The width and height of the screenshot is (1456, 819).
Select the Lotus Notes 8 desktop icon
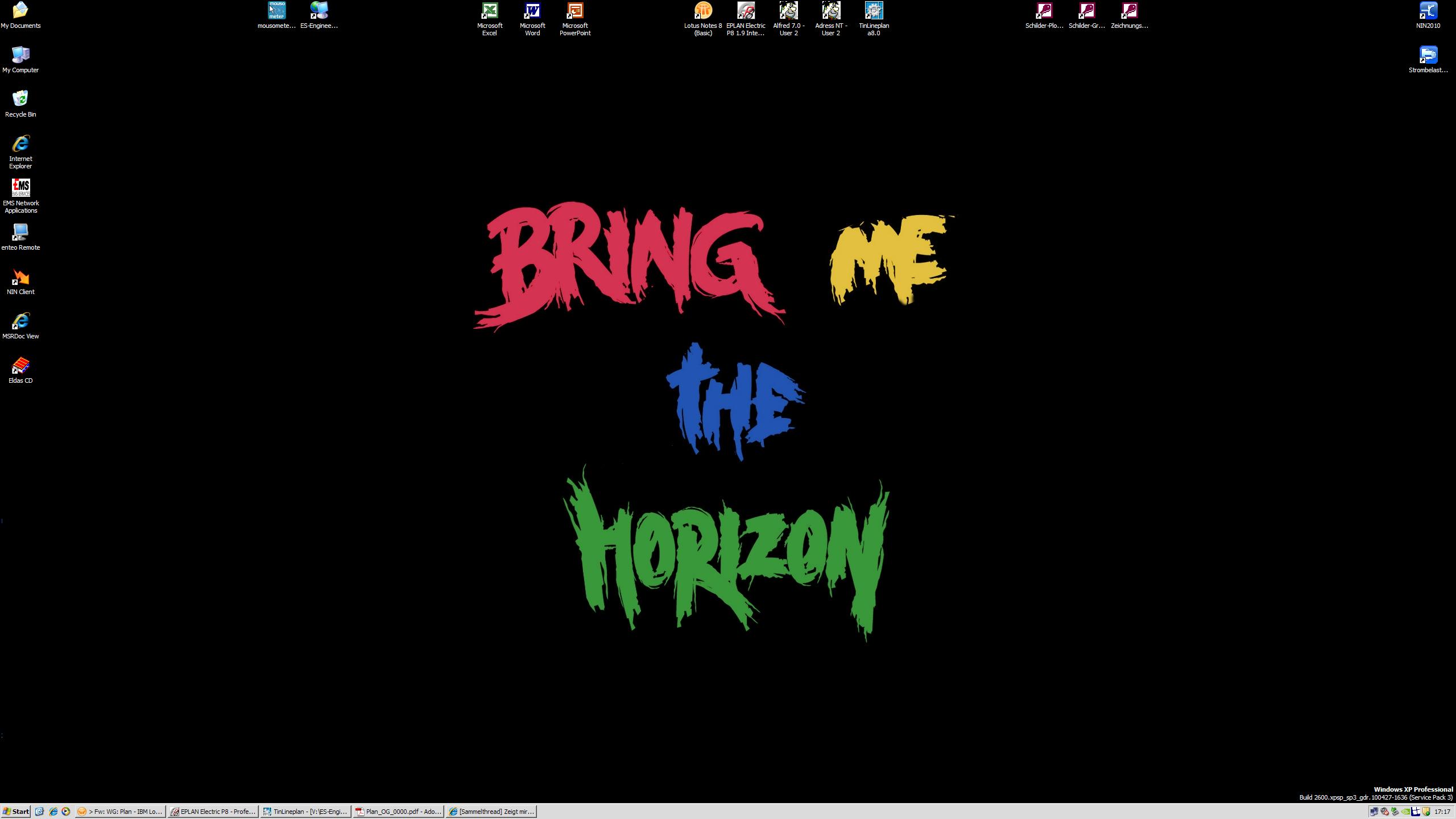(703, 11)
